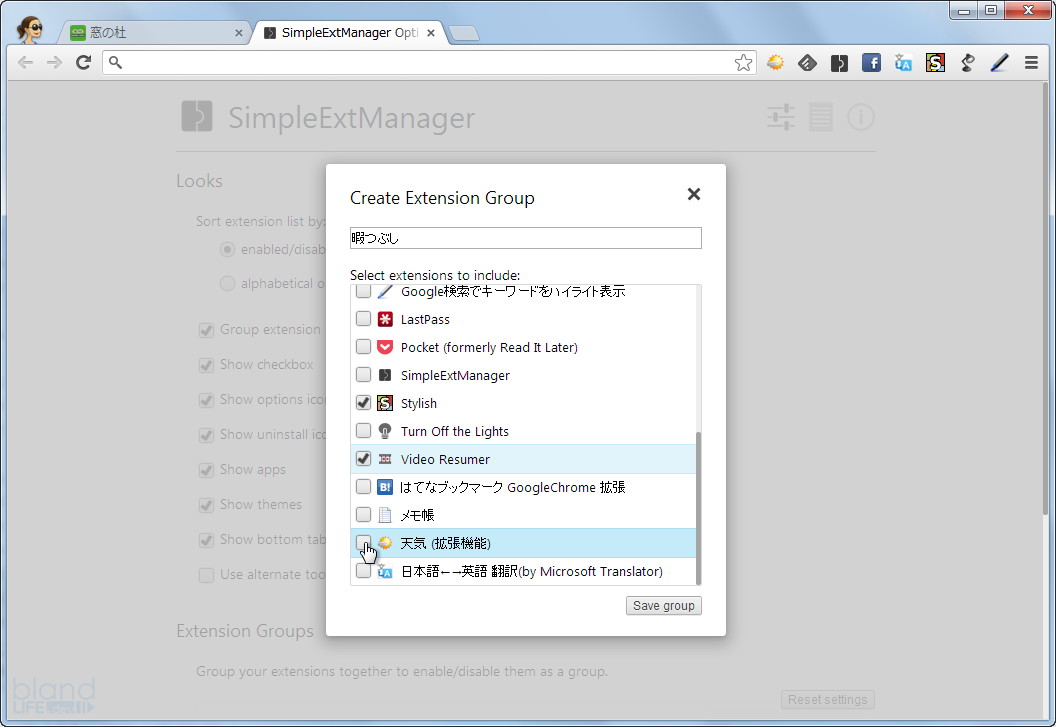Viewport: 1056px width, 727px height.
Task: Click the 'Select extensions to include:' label
Action: click(435, 275)
